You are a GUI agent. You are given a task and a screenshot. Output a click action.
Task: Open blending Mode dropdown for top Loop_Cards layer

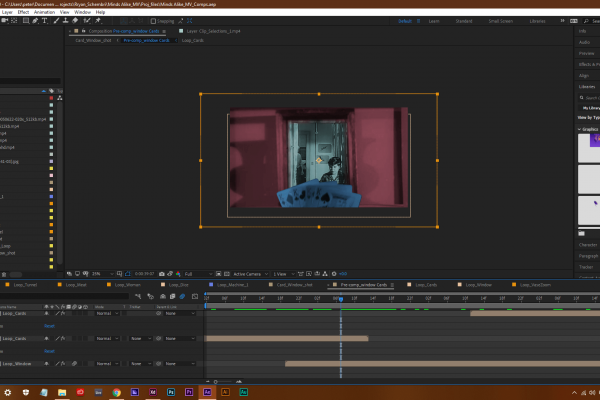[107, 313]
